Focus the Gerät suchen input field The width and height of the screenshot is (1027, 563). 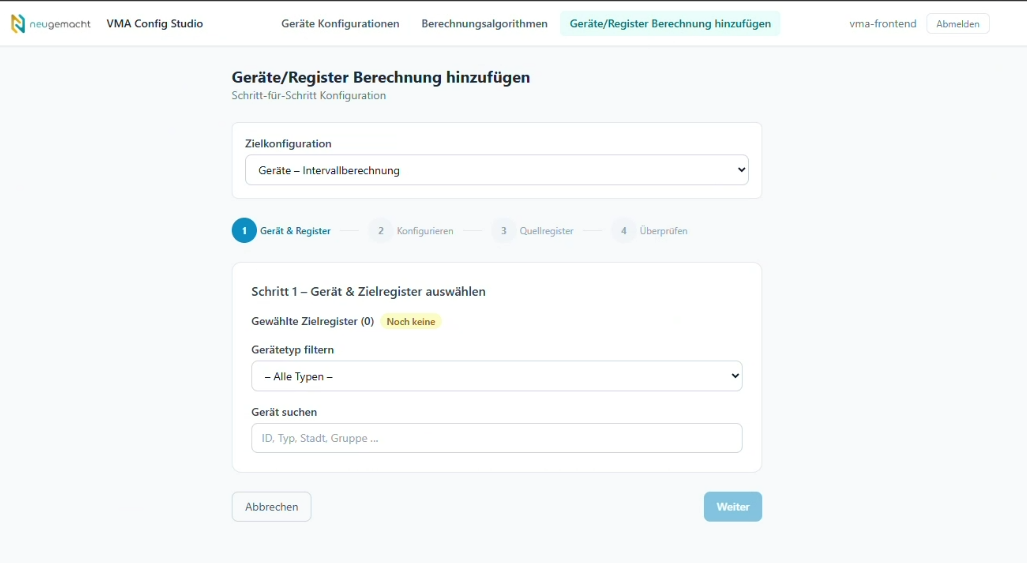tap(496, 438)
